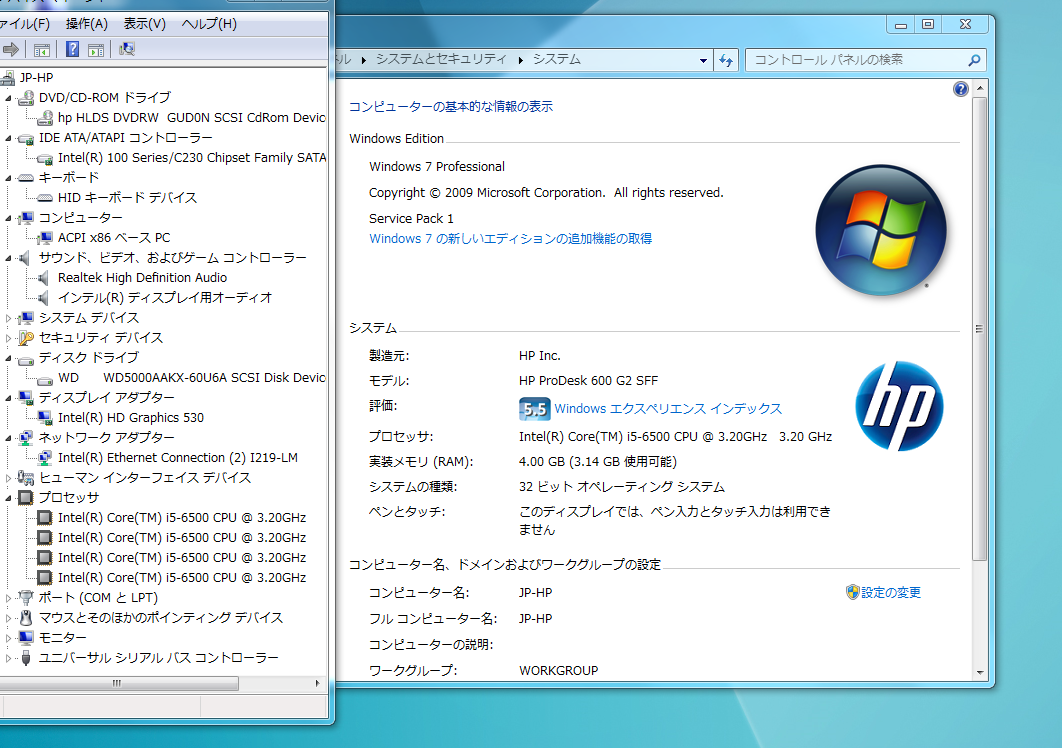Open the ヘルプ(H) menu
The image size is (1062, 748).
[209, 24]
